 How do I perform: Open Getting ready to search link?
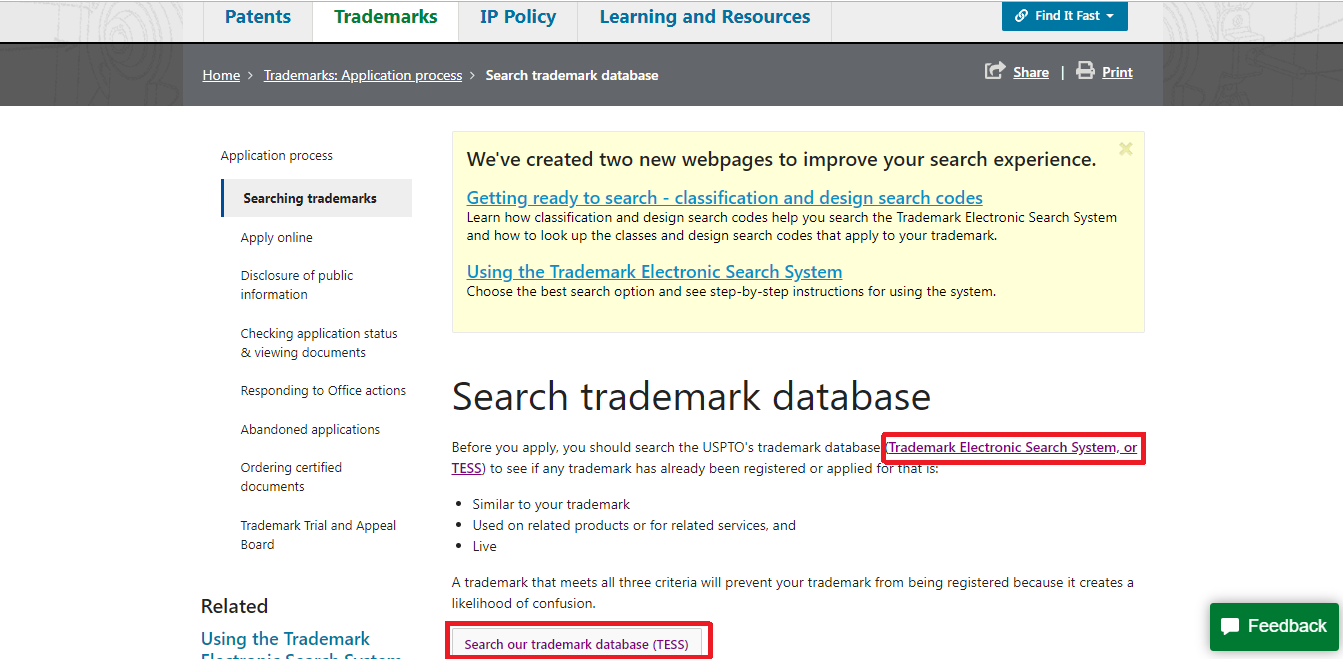(724, 198)
